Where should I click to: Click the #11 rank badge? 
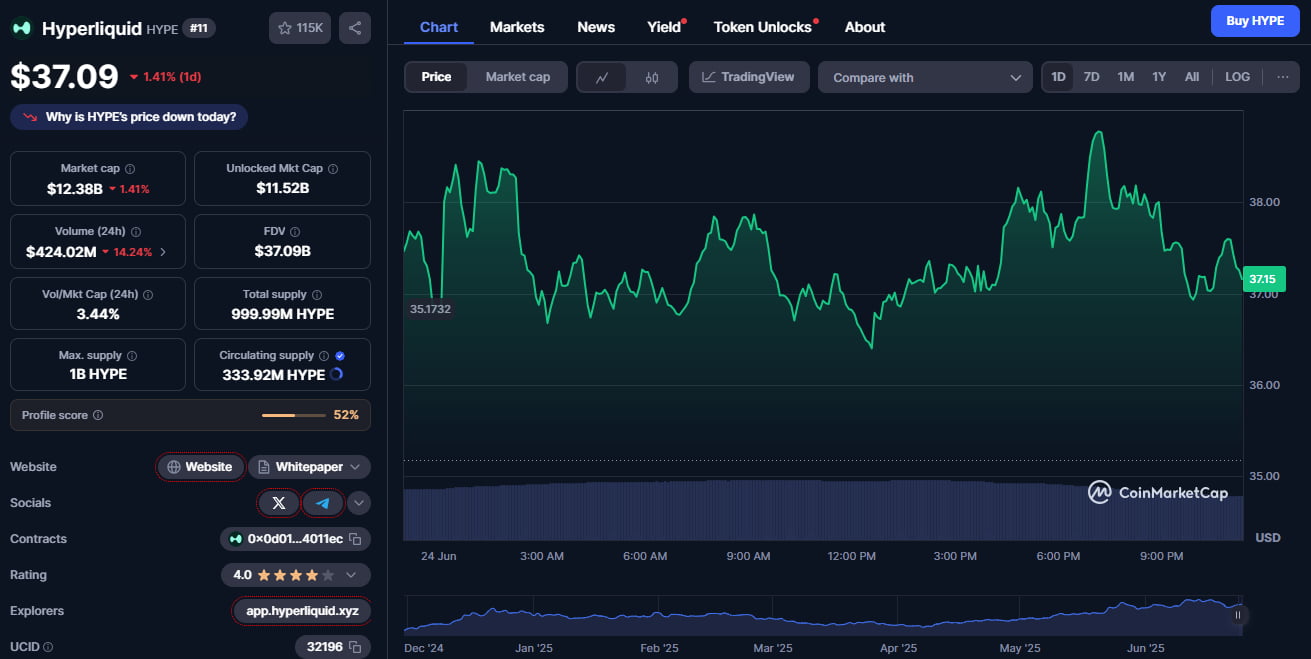[x=199, y=29]
